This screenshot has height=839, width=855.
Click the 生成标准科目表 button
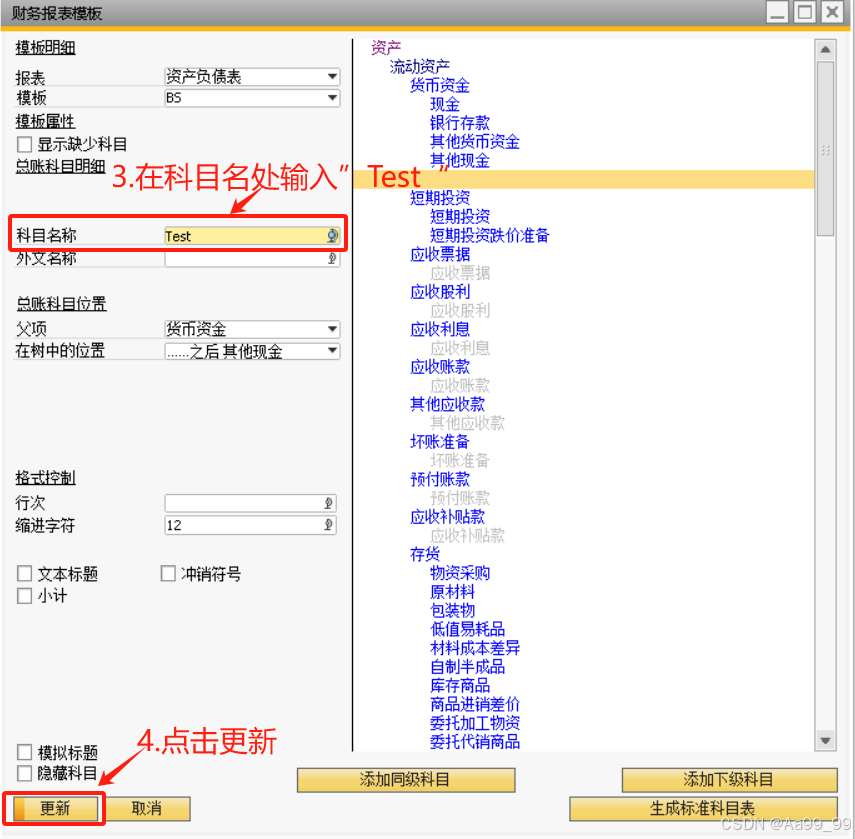[703, 808]
